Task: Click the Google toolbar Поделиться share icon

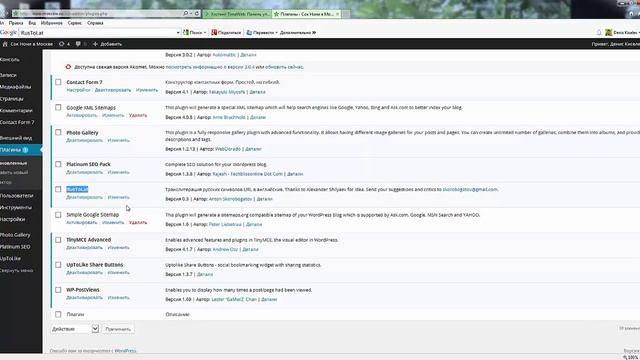Action: click(x=214, y=32)
